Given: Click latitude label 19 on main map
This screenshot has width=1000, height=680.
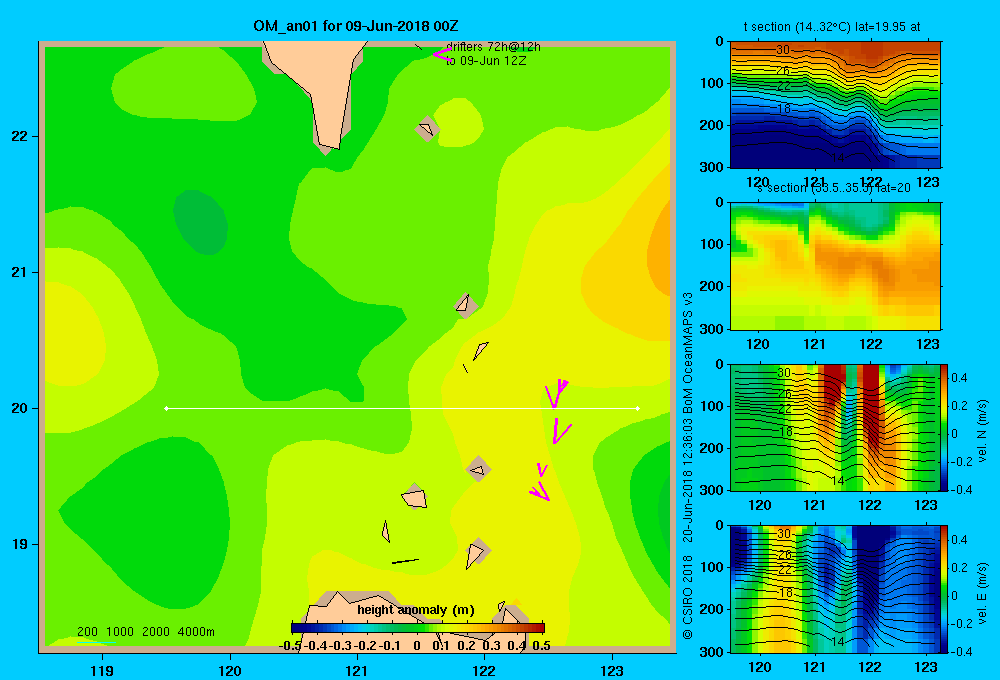Looking at the screenshot, I should (x=19, y=544).
